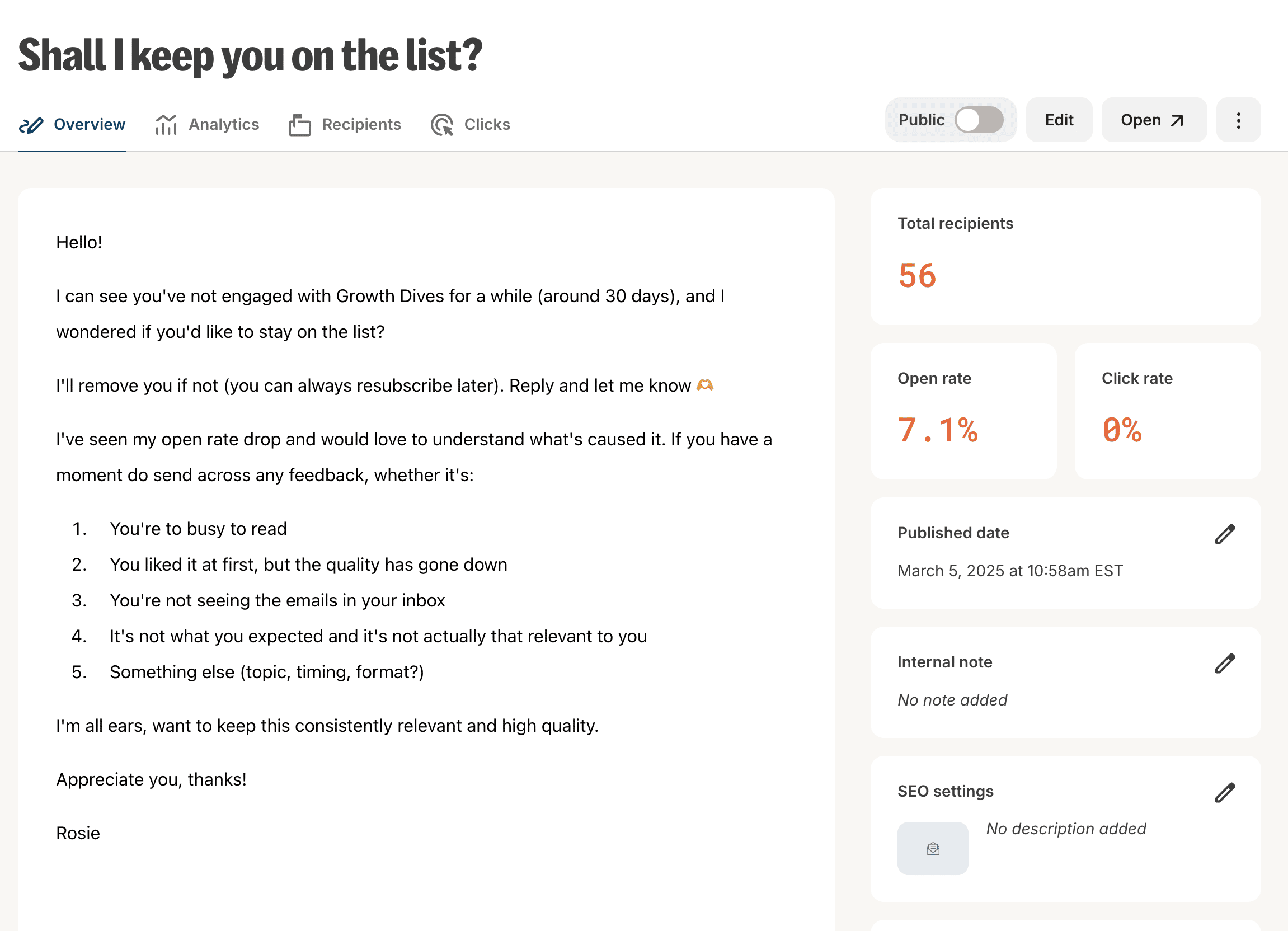Edit the Internal note with pencil icon
Image resolution: width=1288 pixels, height=931 pixels.
(x=1225, y=663)
